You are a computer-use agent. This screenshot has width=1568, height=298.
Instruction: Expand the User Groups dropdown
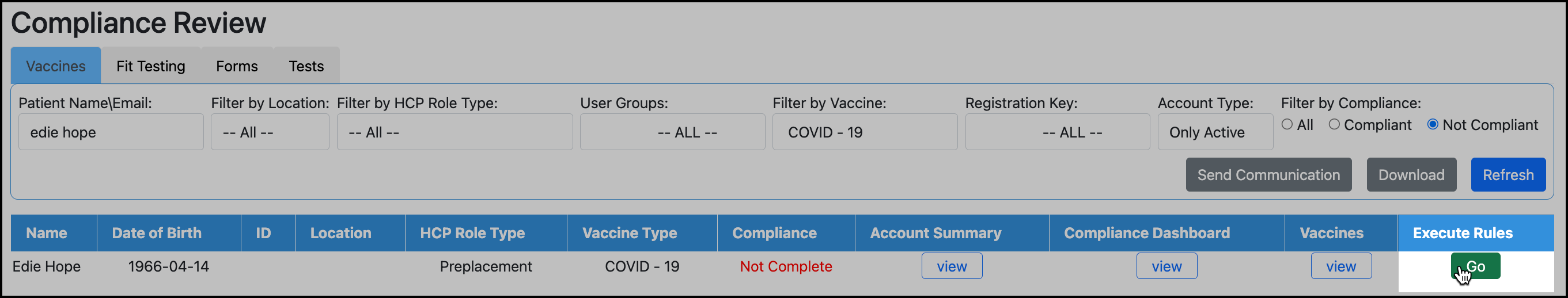click(672, 132)
